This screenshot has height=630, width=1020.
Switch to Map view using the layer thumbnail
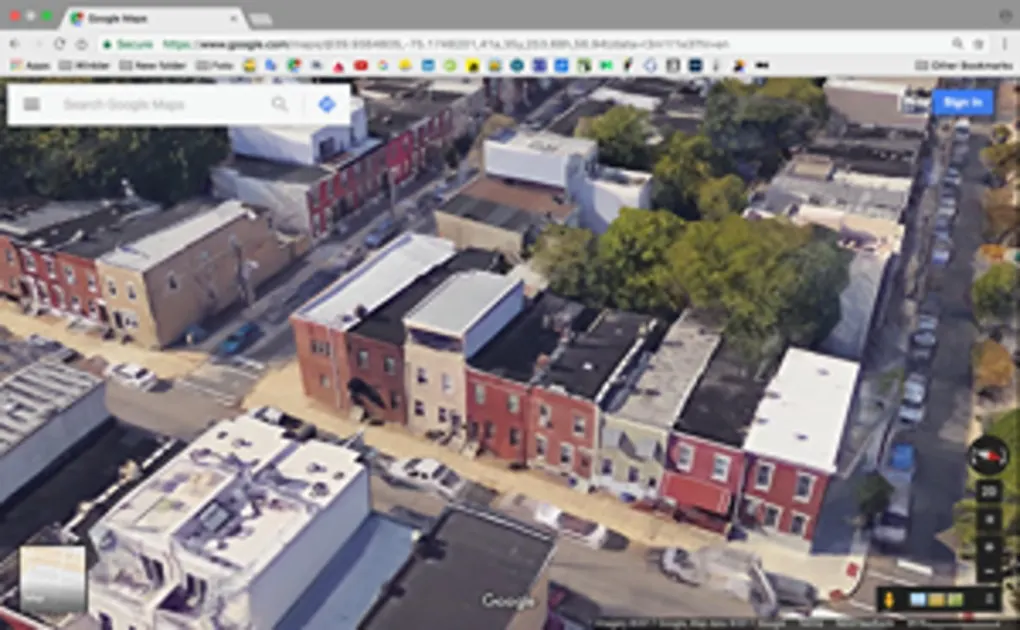click(x=52, y=580)
